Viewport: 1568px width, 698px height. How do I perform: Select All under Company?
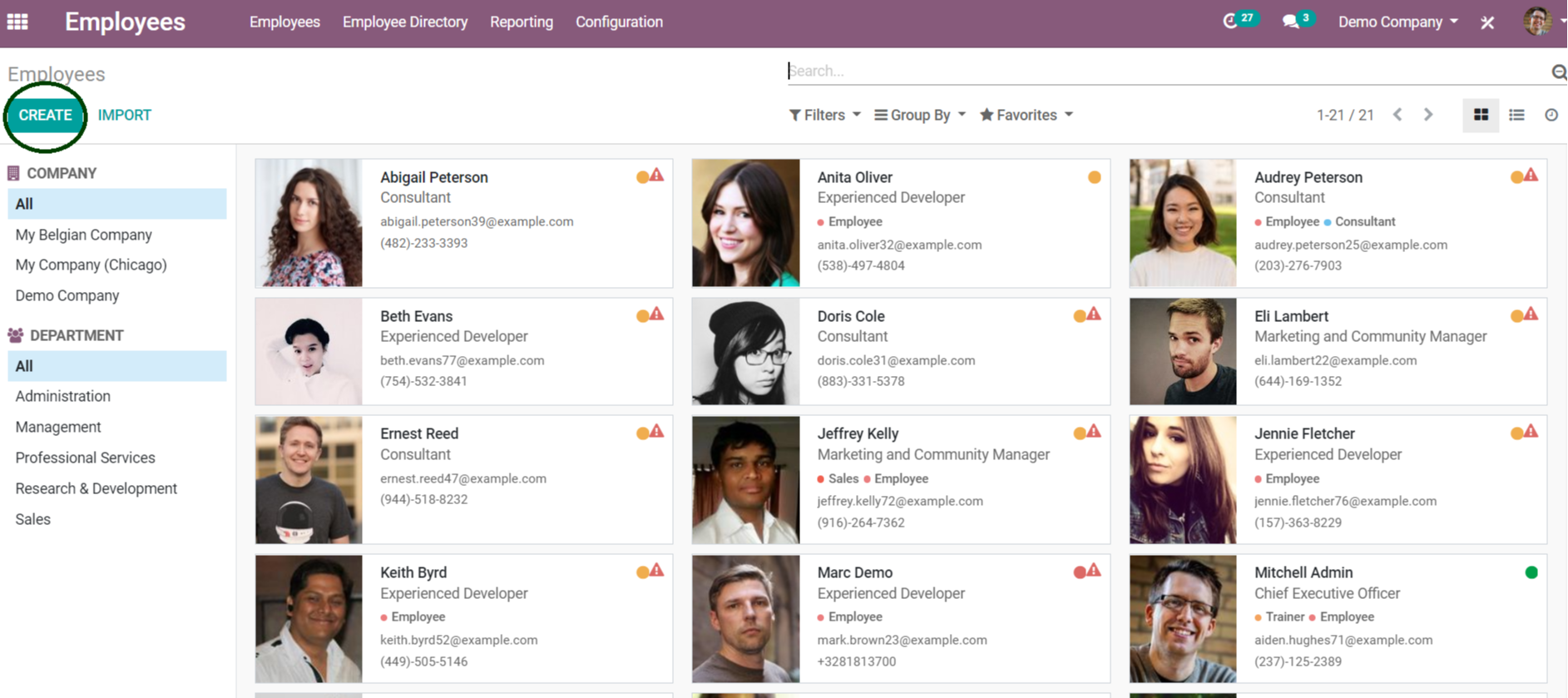click(117, 204)
